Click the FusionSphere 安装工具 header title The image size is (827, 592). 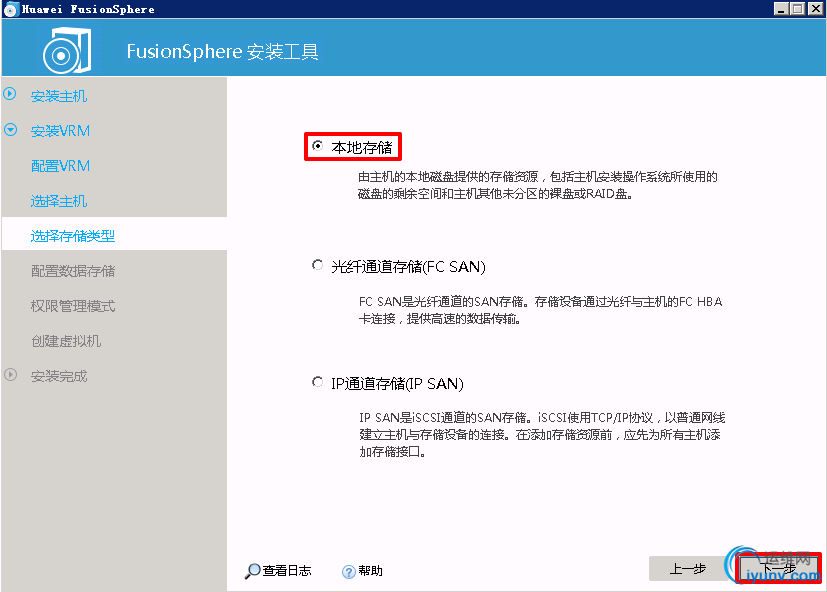(x=222, y=51)
